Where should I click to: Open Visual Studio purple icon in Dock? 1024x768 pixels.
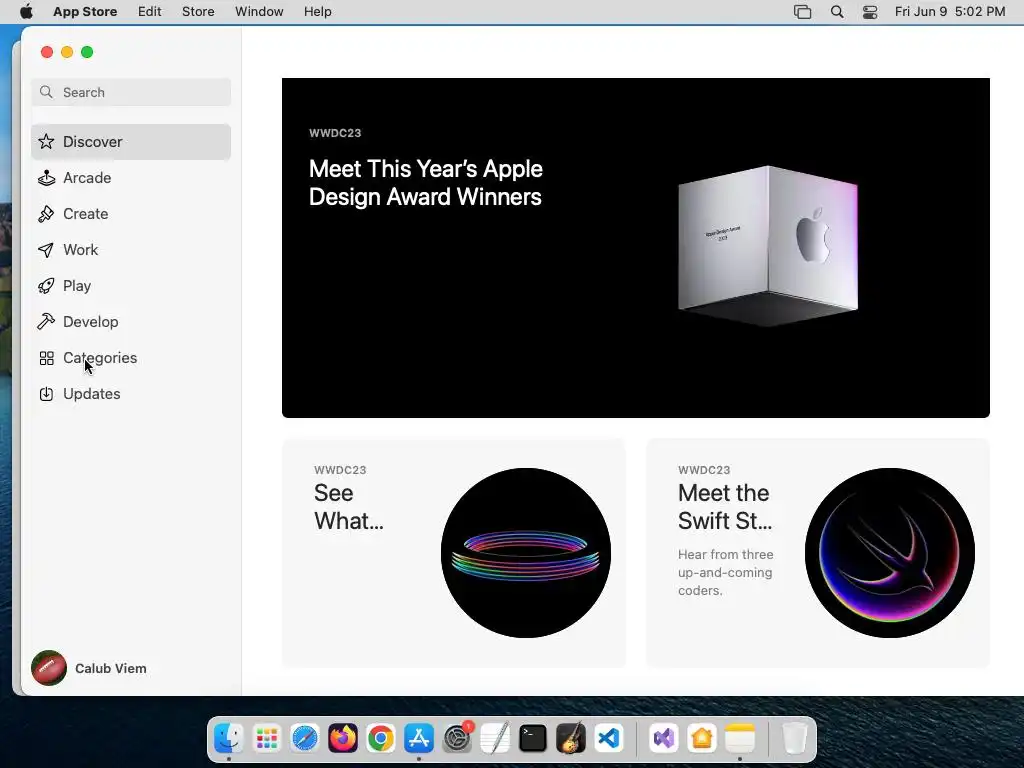tap(664, 739)
